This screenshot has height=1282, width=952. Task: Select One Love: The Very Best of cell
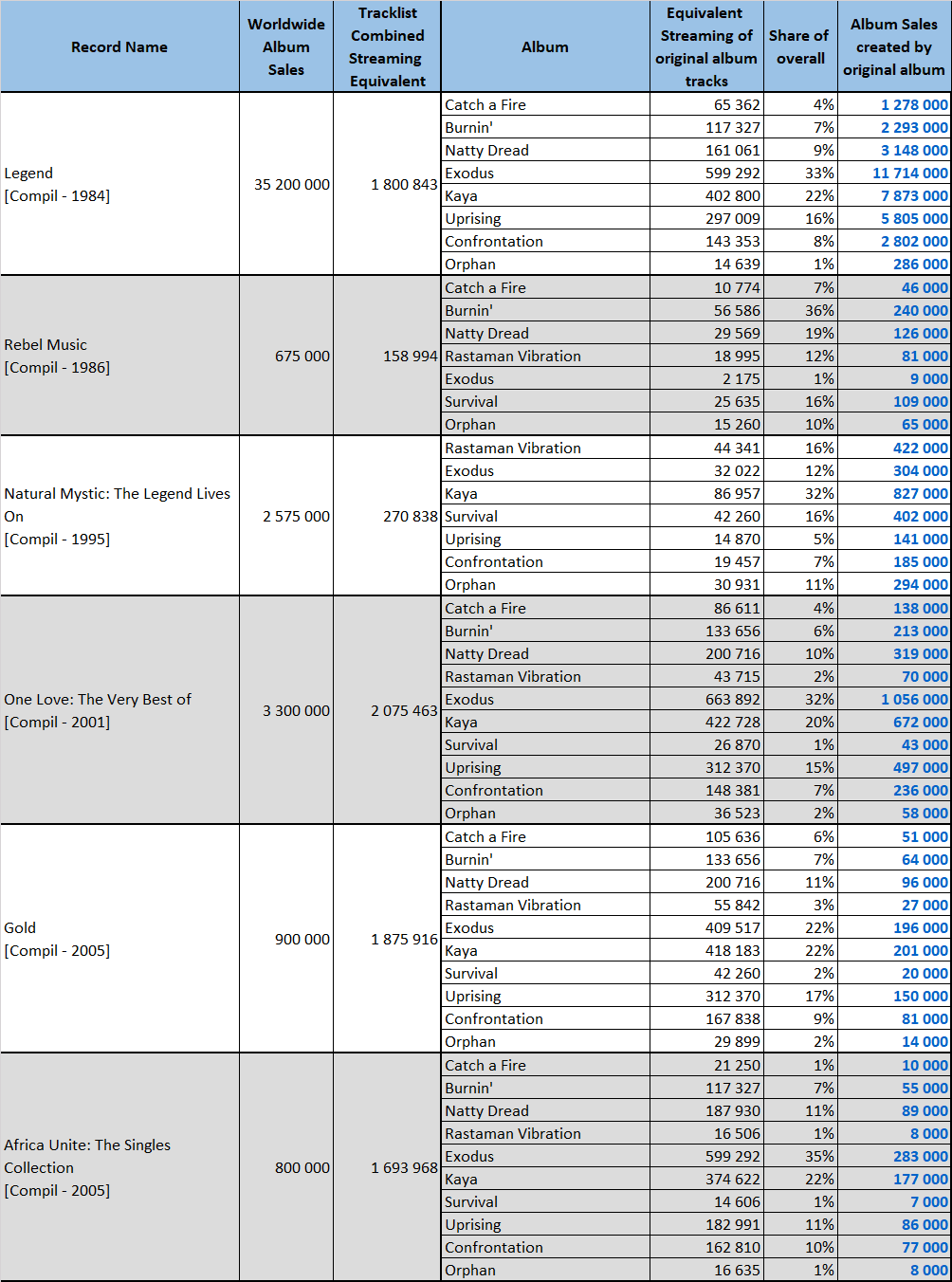pos(119,710)
